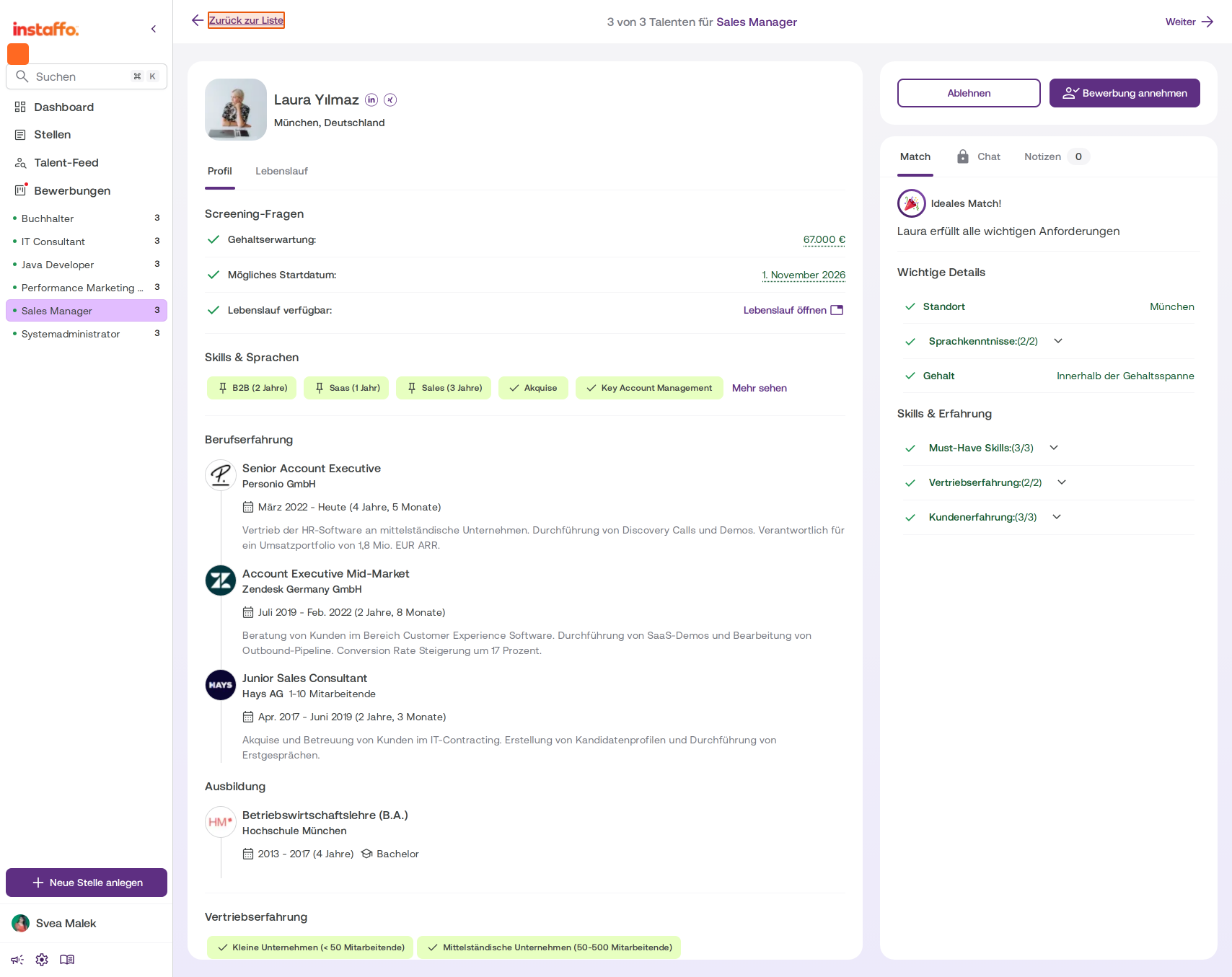The image size is (1232, 977).
Task: Click the Sales Manager link in header
Action: tap(757, 22)
